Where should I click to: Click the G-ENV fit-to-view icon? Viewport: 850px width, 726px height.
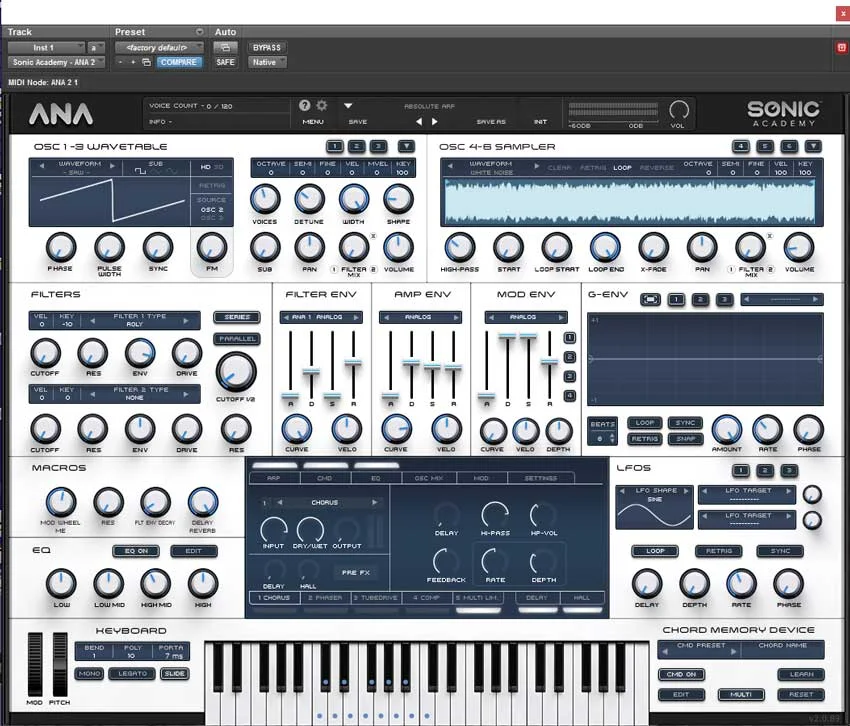click(x=651, y=299)
